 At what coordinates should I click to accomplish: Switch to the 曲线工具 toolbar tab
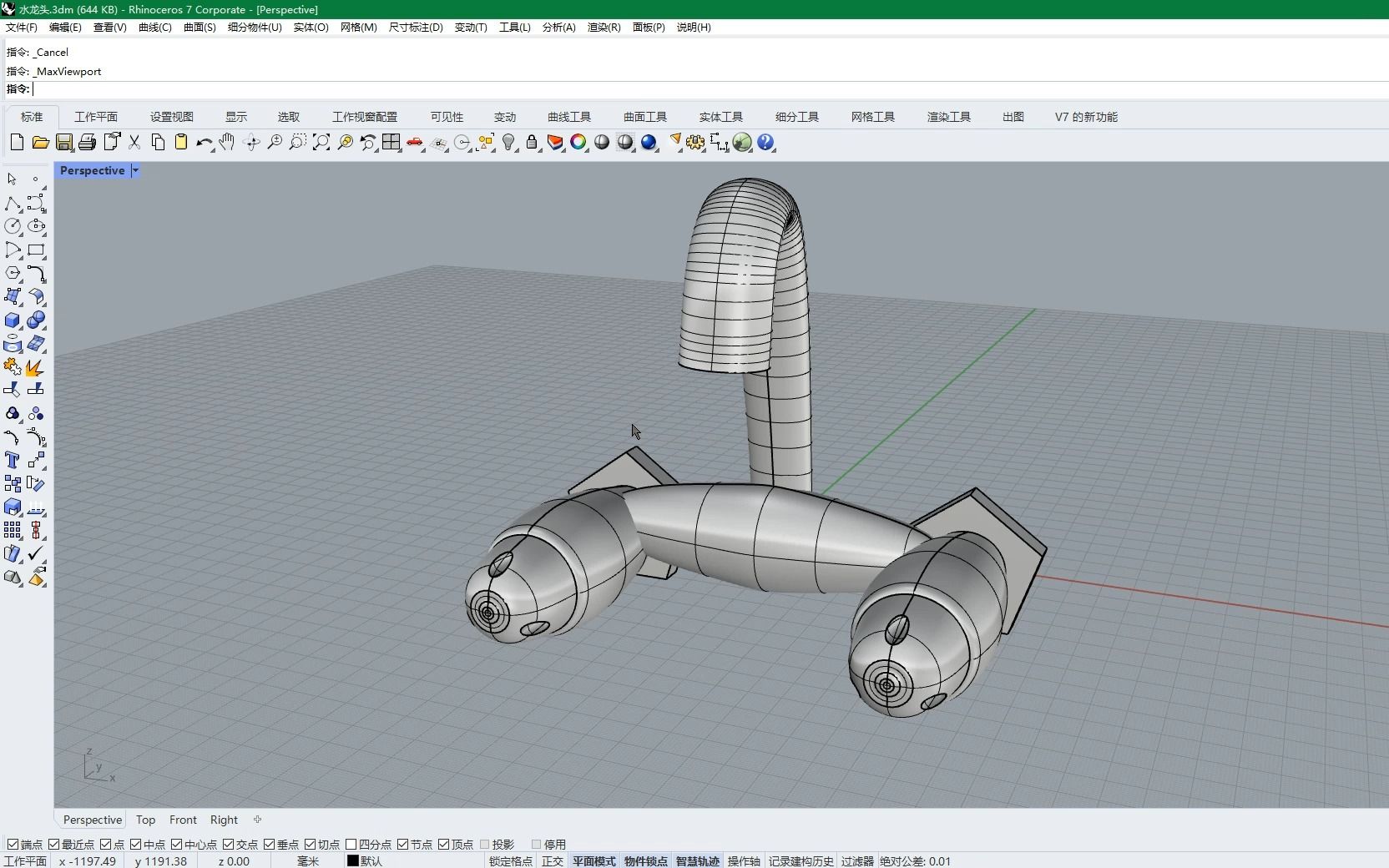569,117
